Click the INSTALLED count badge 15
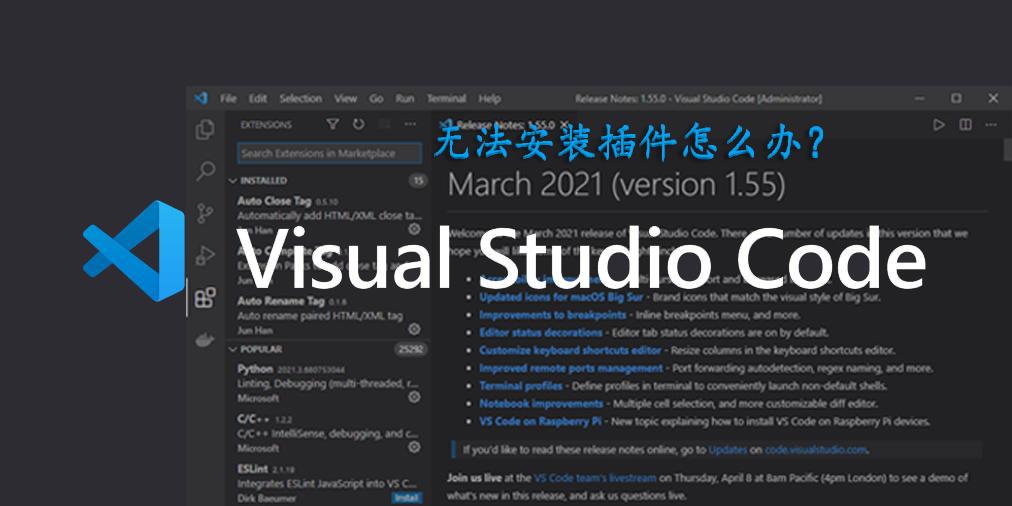The height and width of the screenshot is (506, 1012). pyautogui.click(x=418, y=181)
